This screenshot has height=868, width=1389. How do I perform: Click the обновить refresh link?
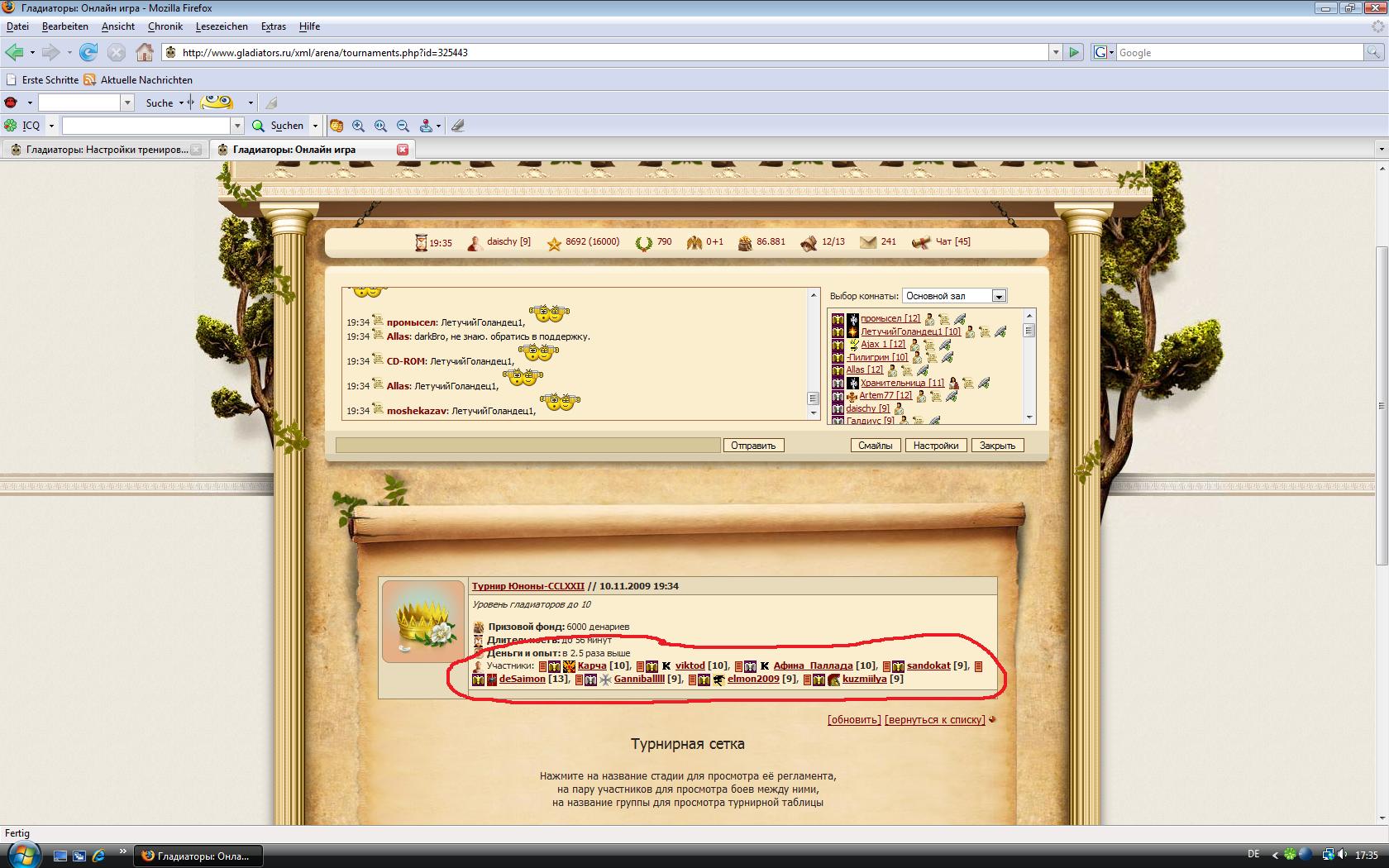854,720
